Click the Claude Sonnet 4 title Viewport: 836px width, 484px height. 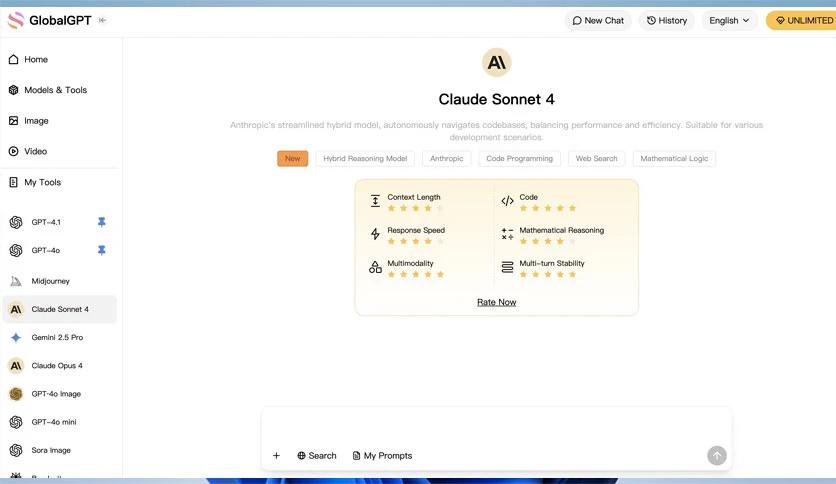(496, 99)
